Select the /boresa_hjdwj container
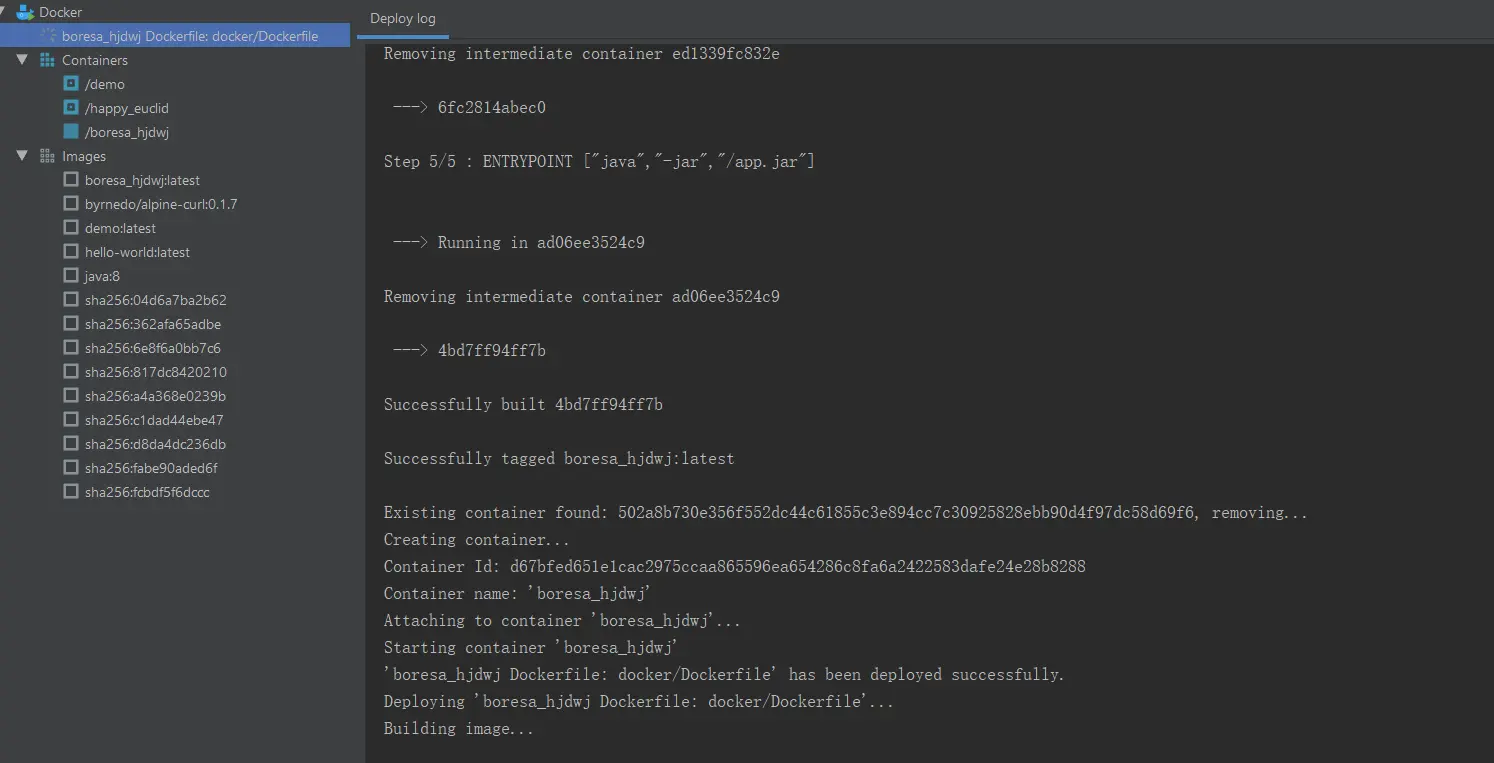 tap(127, 132)
